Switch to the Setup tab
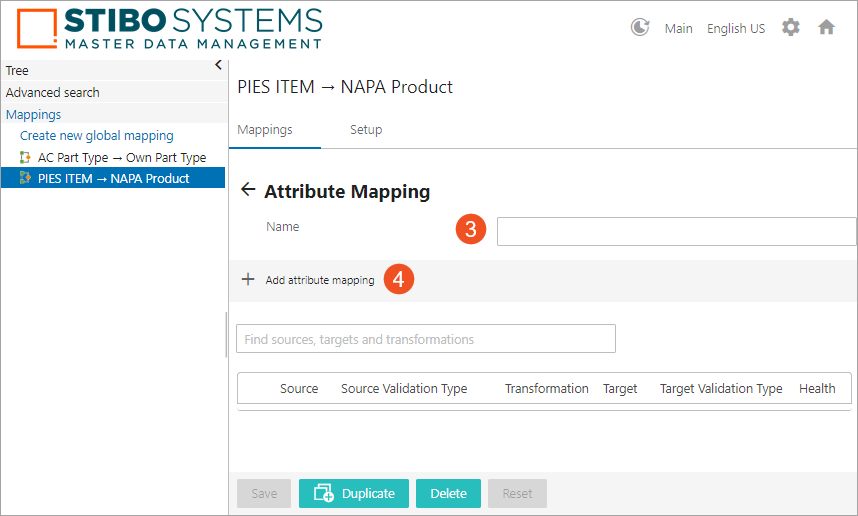The width and height of the screenshot is (858, 516). tap(366, 130)
